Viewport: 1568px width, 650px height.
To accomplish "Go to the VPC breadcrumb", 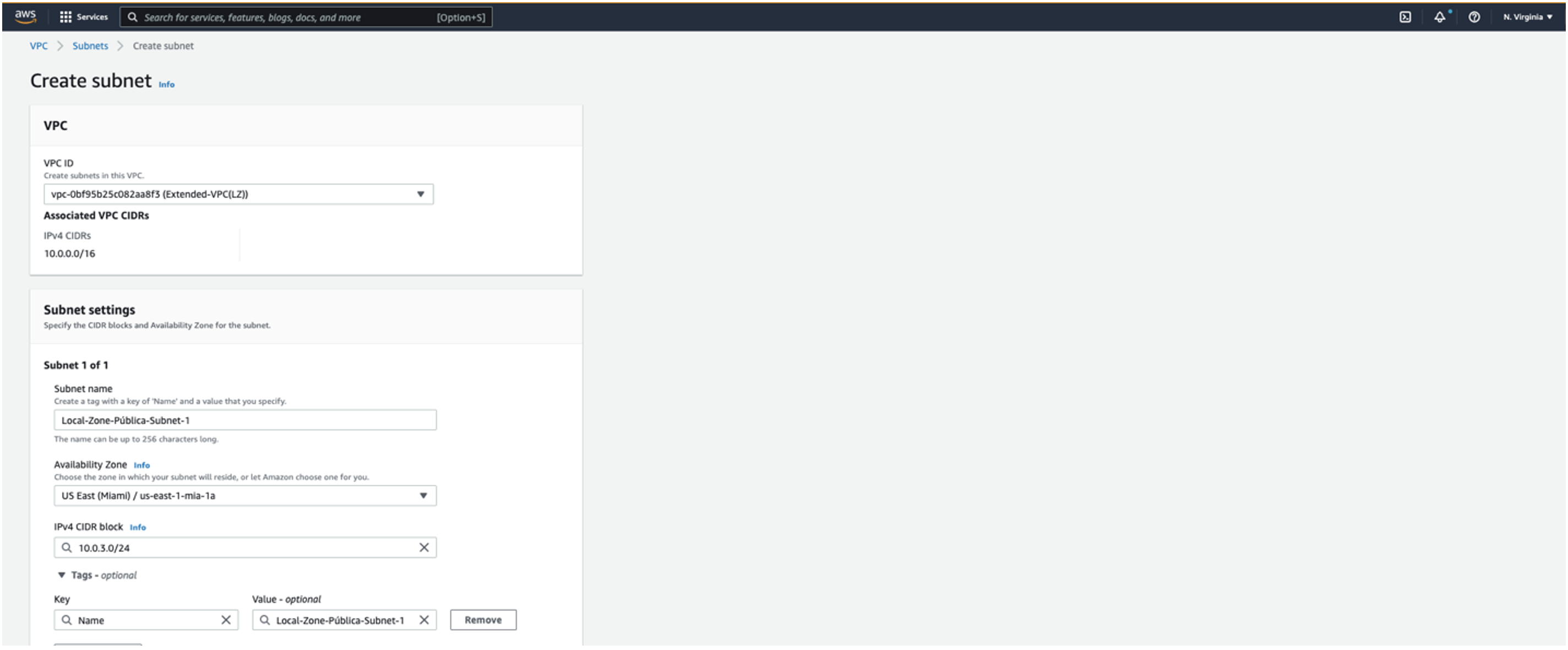I will click(x=39, y=46).
